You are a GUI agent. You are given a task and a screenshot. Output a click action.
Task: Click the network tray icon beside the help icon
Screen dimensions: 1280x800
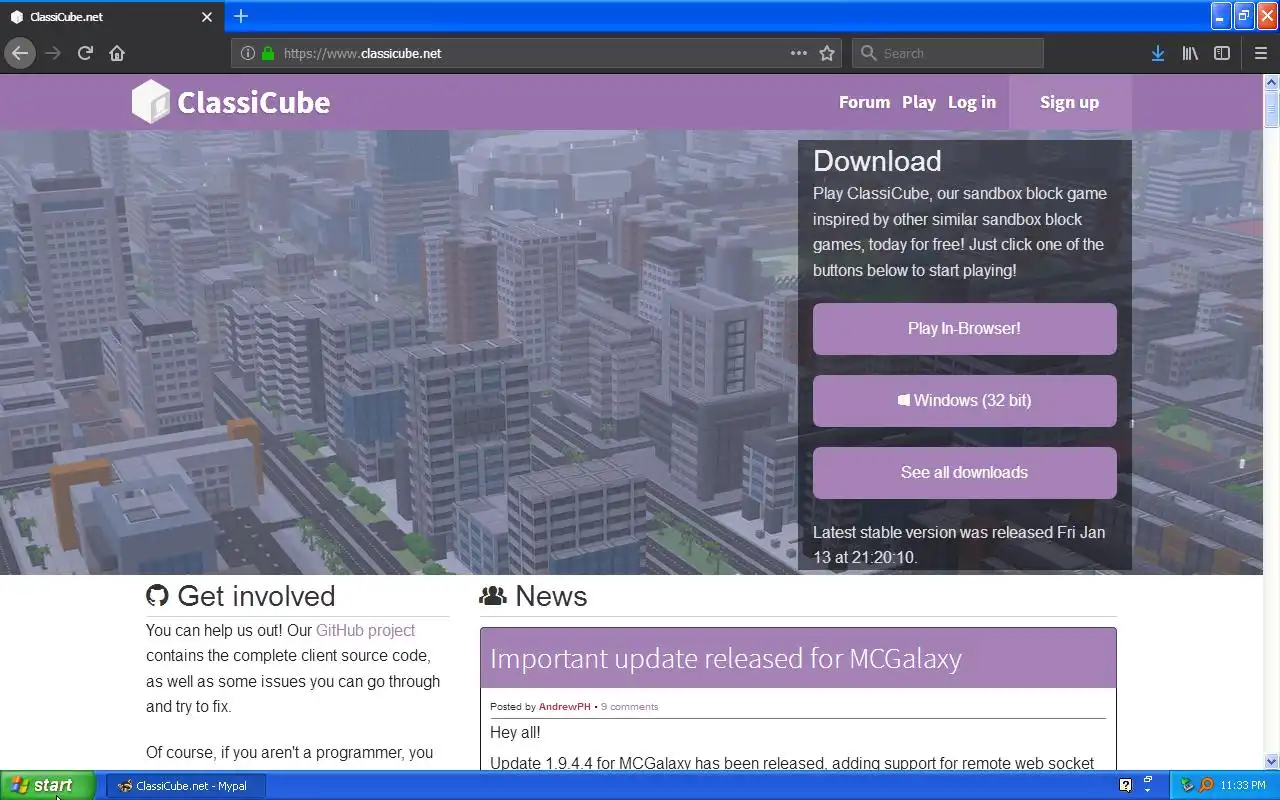tap(1148, 785)
